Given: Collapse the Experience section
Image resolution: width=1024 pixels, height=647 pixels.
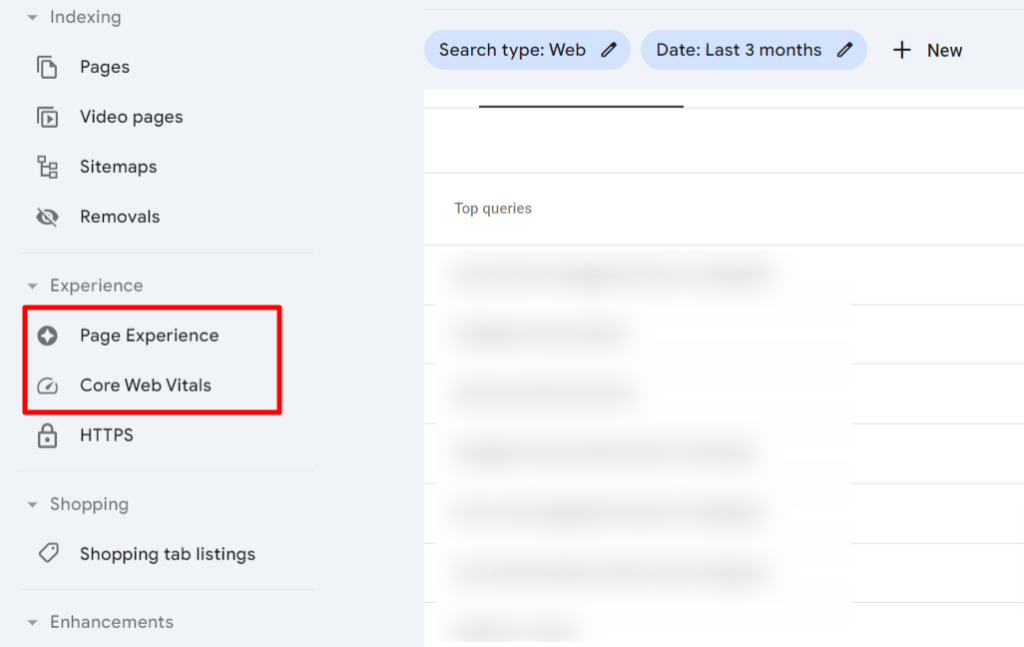Looking at the screenshot, I should point(31,285).
